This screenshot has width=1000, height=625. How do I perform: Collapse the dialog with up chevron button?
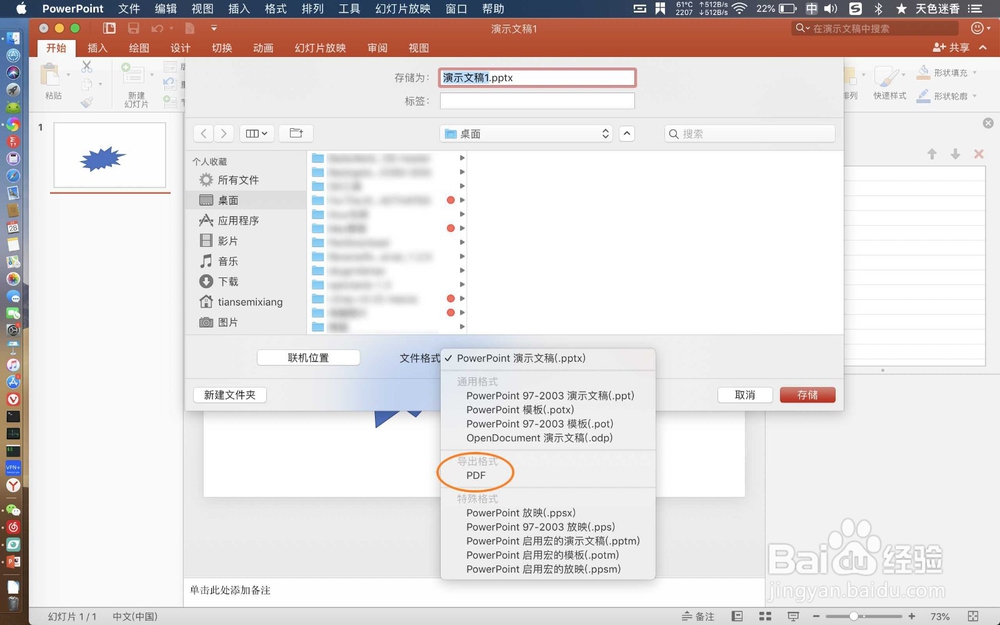pos(627,134)
